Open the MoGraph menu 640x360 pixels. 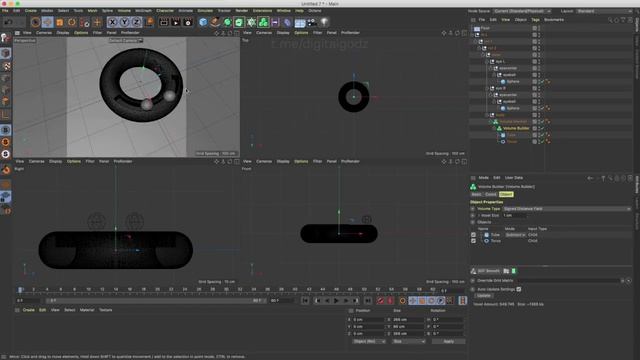click(143, 11)
